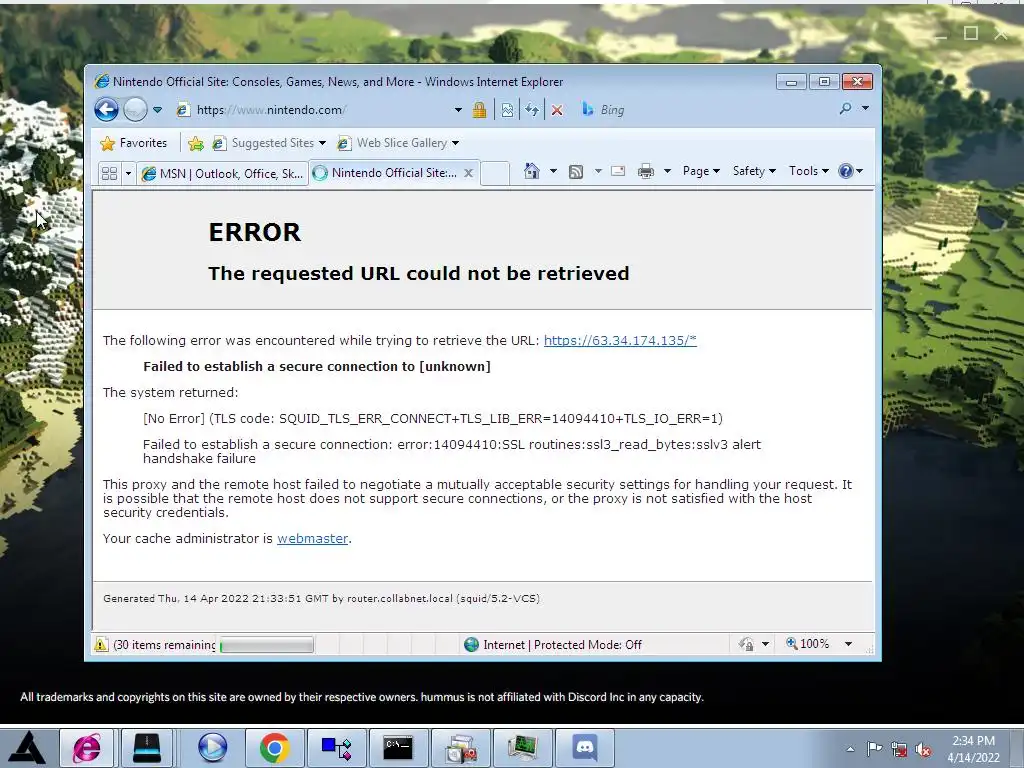Click the webmaster link
The width and height of the screenshot is (1024, 768).
pyautogui.click(x=312, y=539)
